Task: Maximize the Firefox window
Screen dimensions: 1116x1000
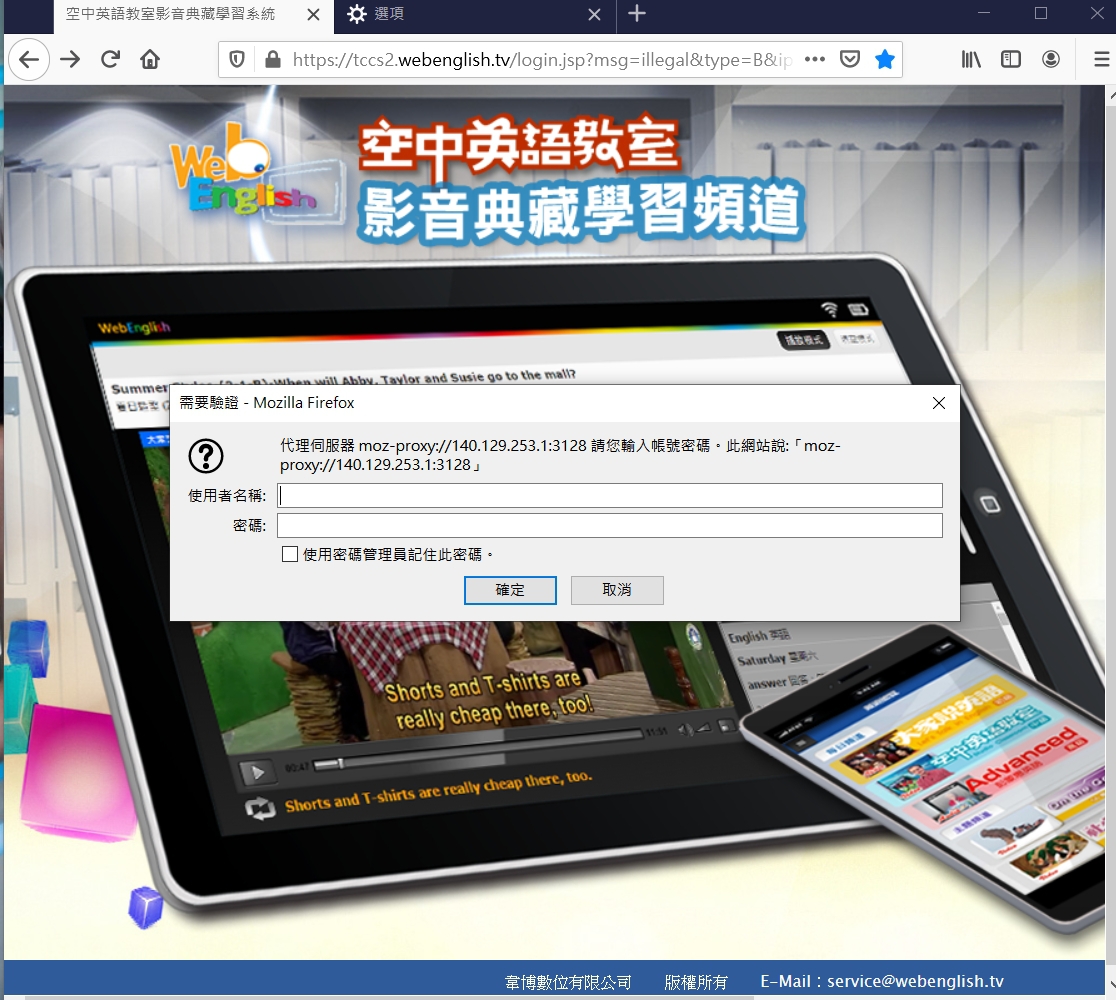Action: point(1041,14)
